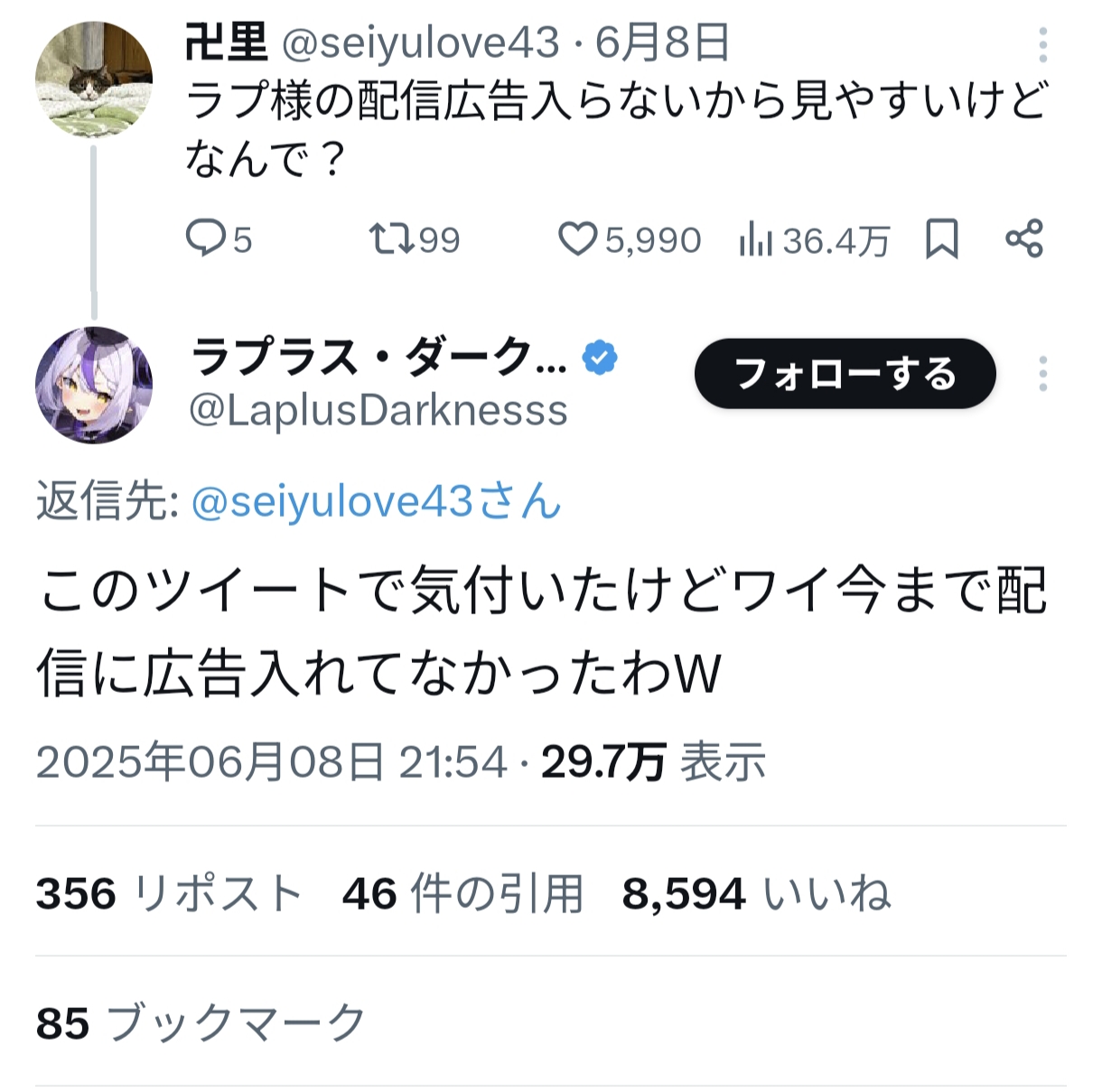The width and height of the screenshot is (1102, 1092).
Task: Like 卍里's tweet with 5,990 likes
Action: pyautogui.click(x=629, y=239)
